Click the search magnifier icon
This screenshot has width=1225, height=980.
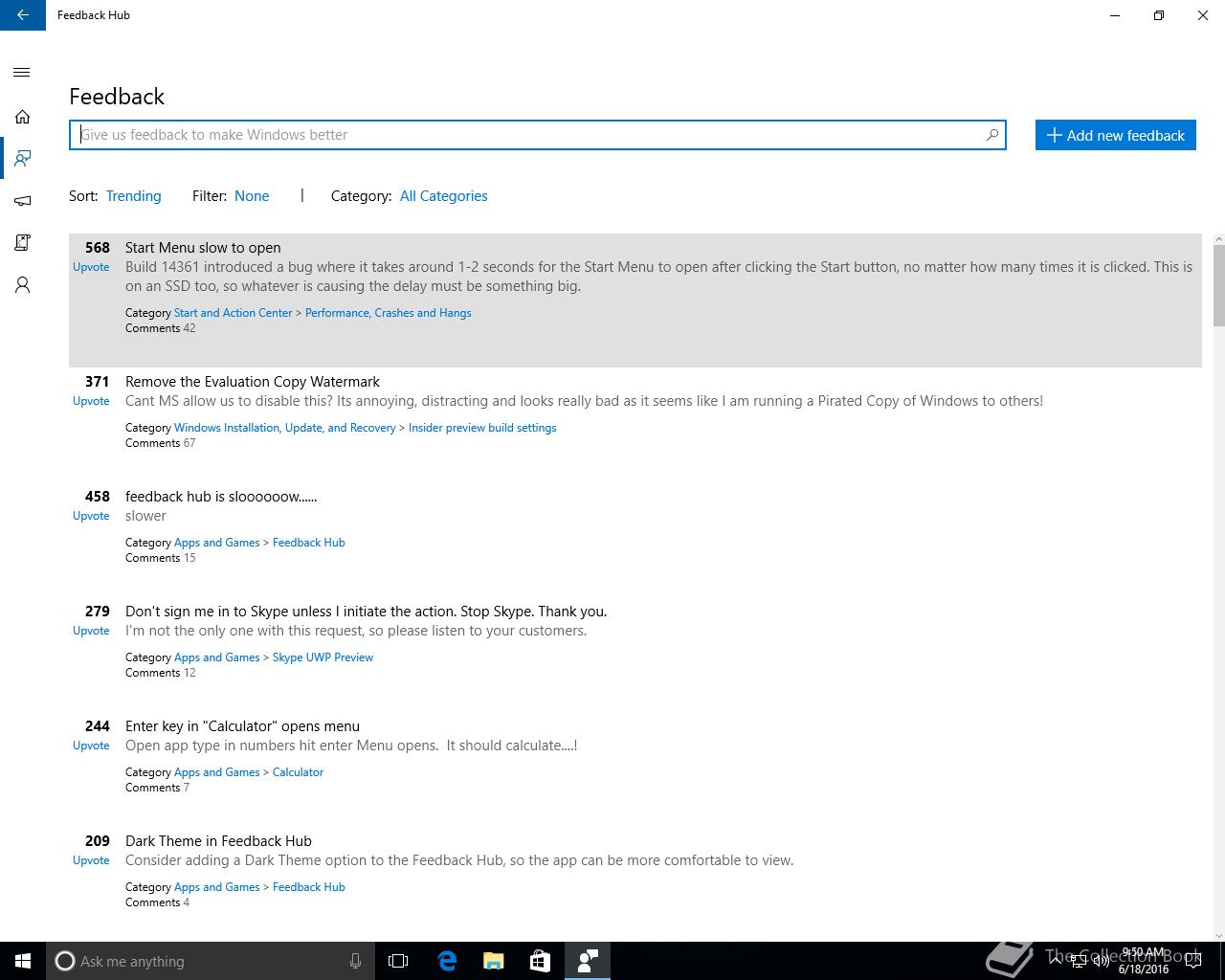coord(992,135)
